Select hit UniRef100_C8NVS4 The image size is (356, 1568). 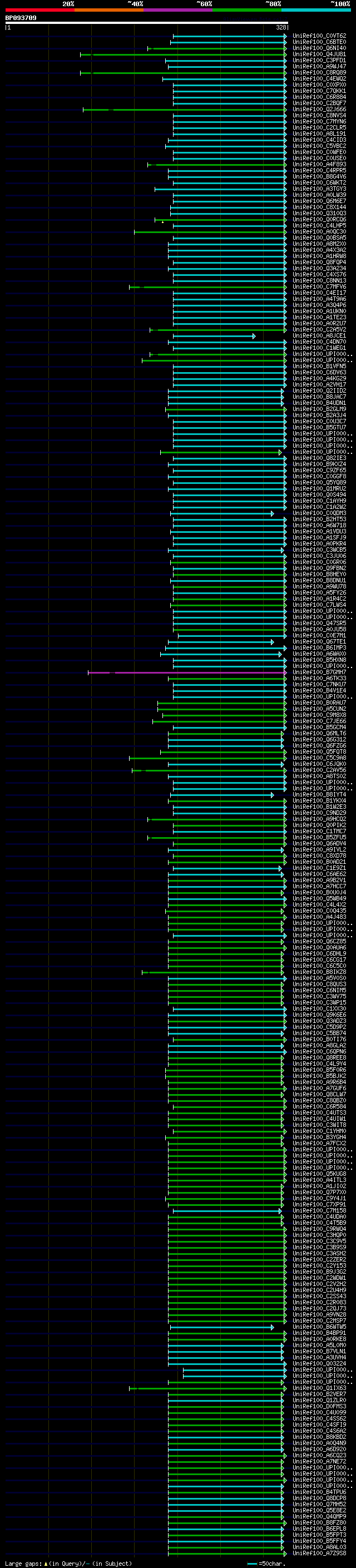coord(319,115)
